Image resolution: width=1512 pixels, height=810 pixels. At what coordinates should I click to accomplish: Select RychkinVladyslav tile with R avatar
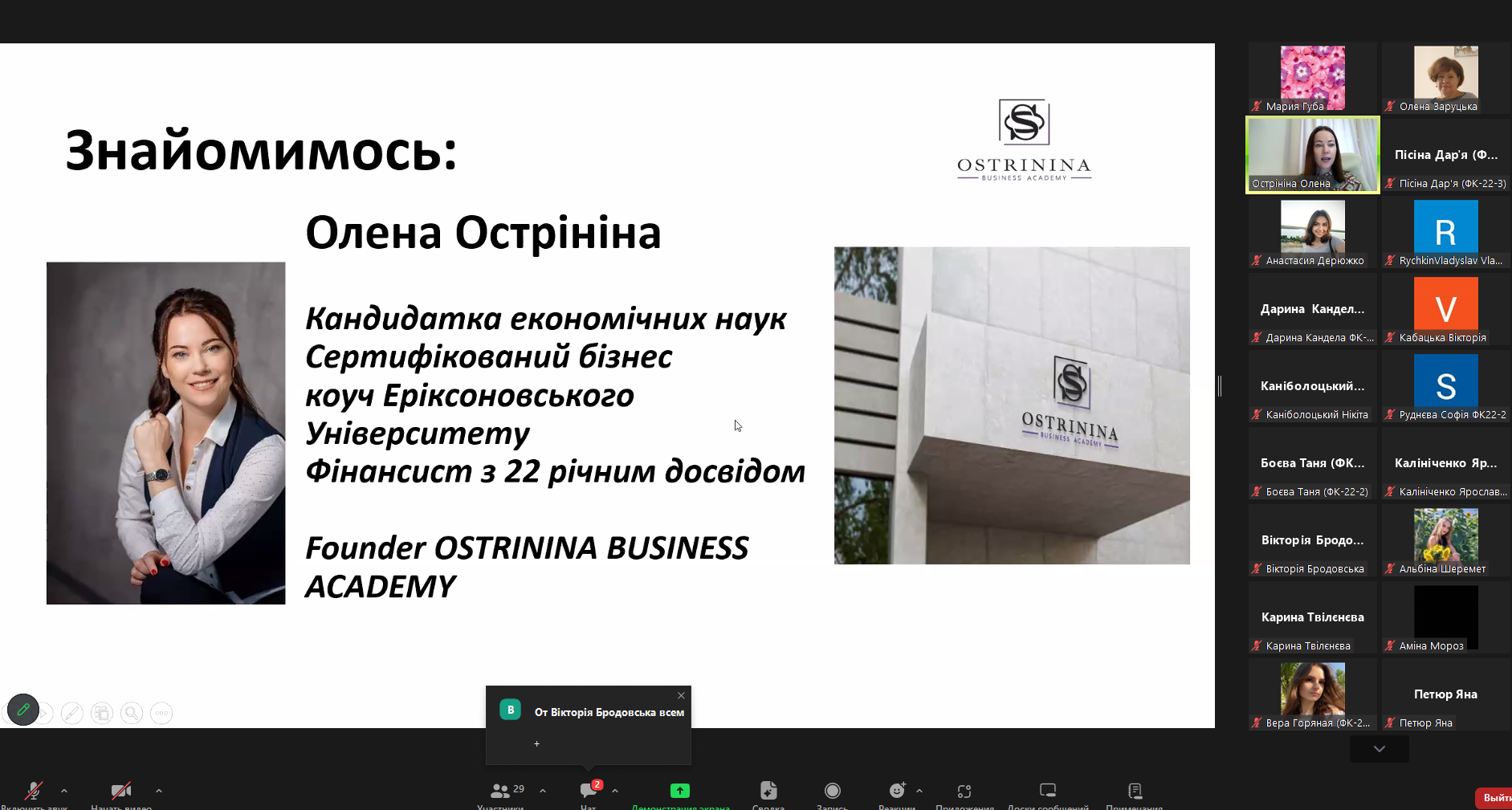(1446, 232)
